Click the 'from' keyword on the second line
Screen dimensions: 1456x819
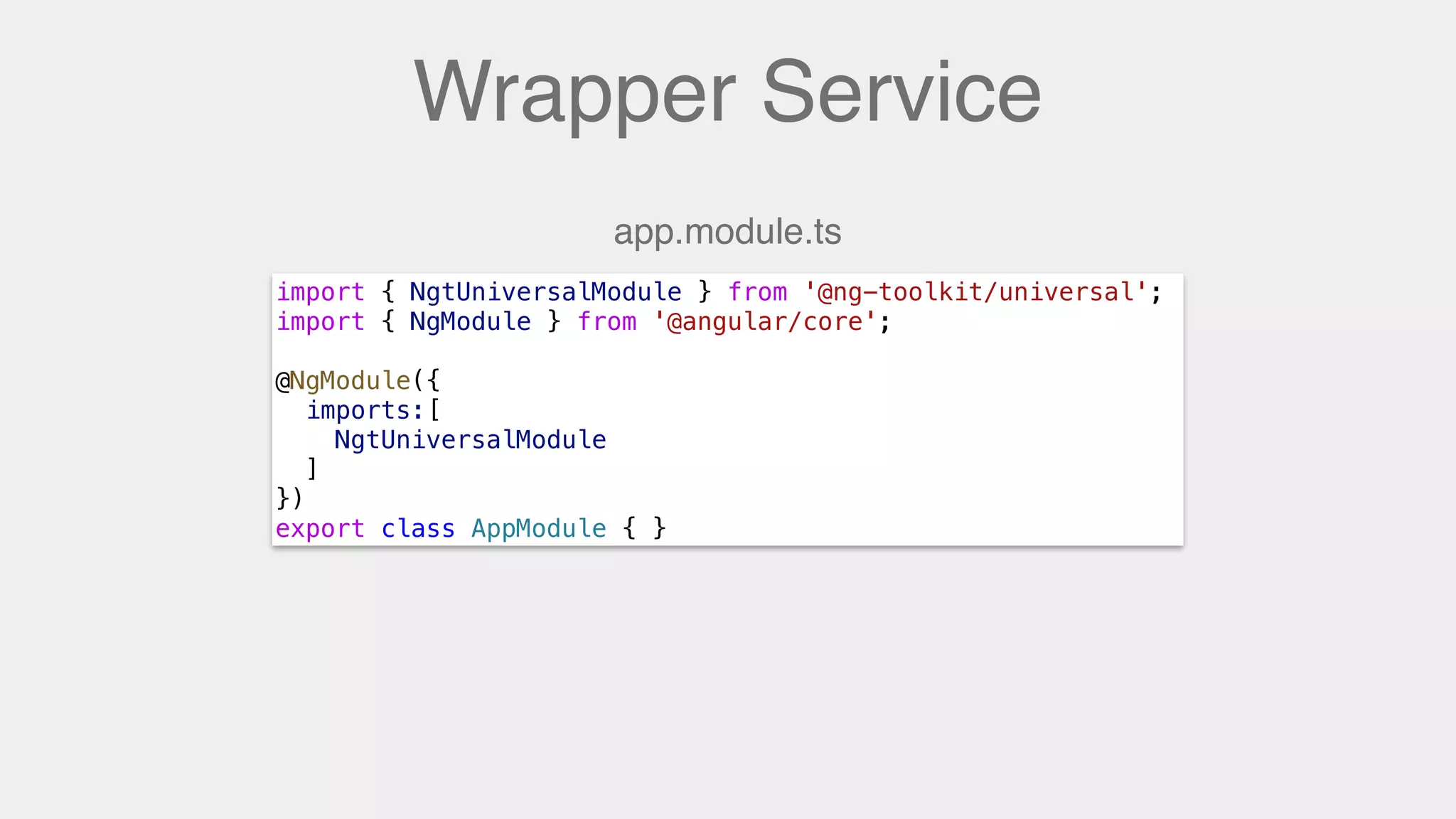[x=607, y=322]
